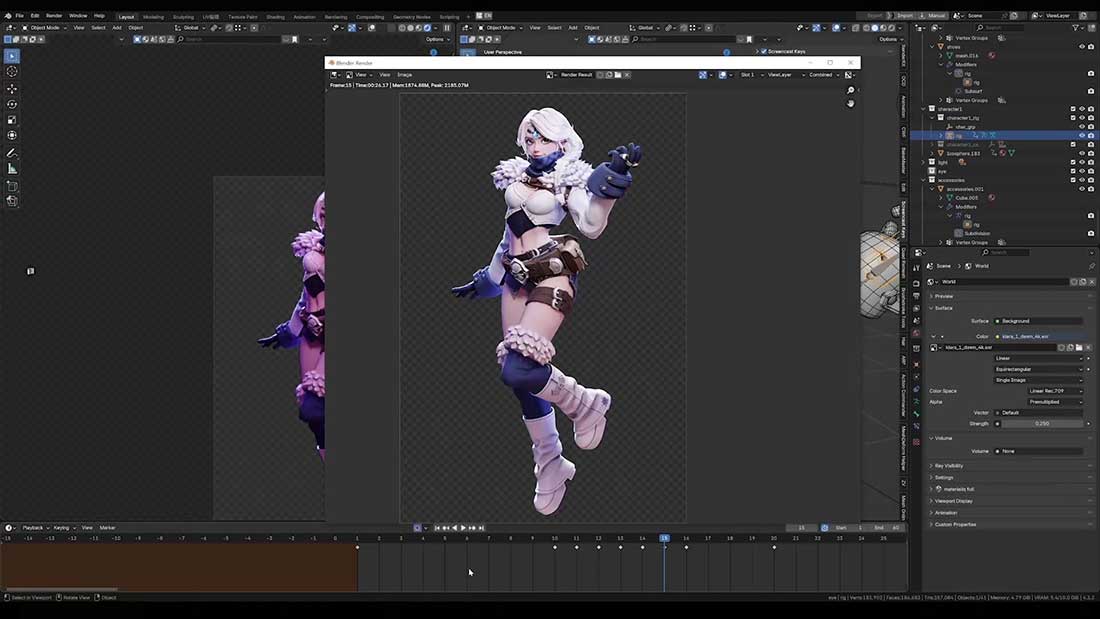Open Global transform orientation dropdown
The width and height of the screenshot is (1100, 619).
[x=190, y=28]
